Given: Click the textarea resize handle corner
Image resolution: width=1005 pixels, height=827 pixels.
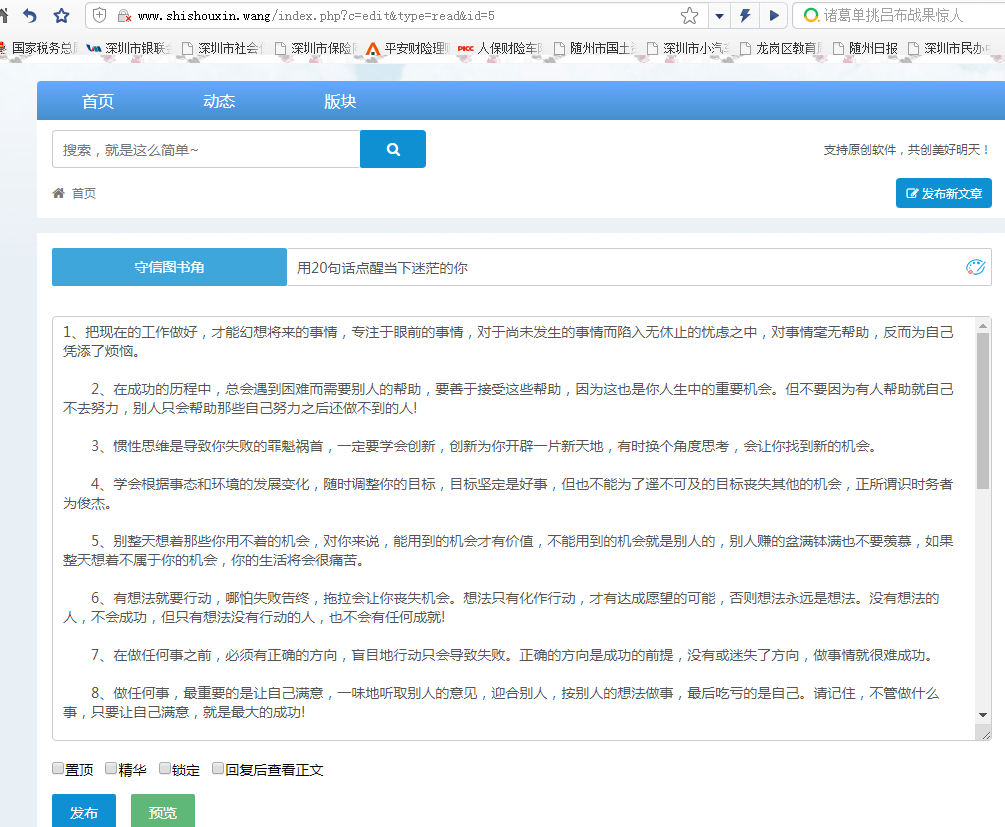Looking at the screenshot, I should pos(984,734).
